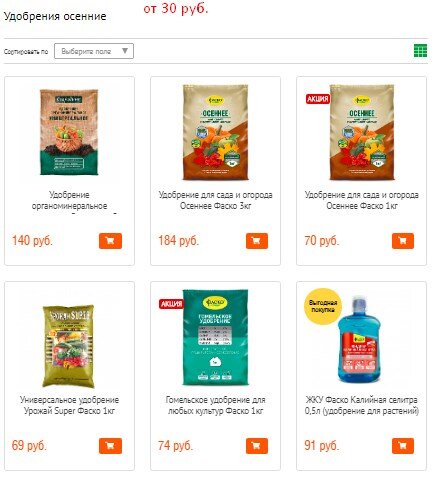This screenshot has height=479, width=444.
Task: Add Урожай Super Фаско 1кг to cart
Action: coord(110,446)
